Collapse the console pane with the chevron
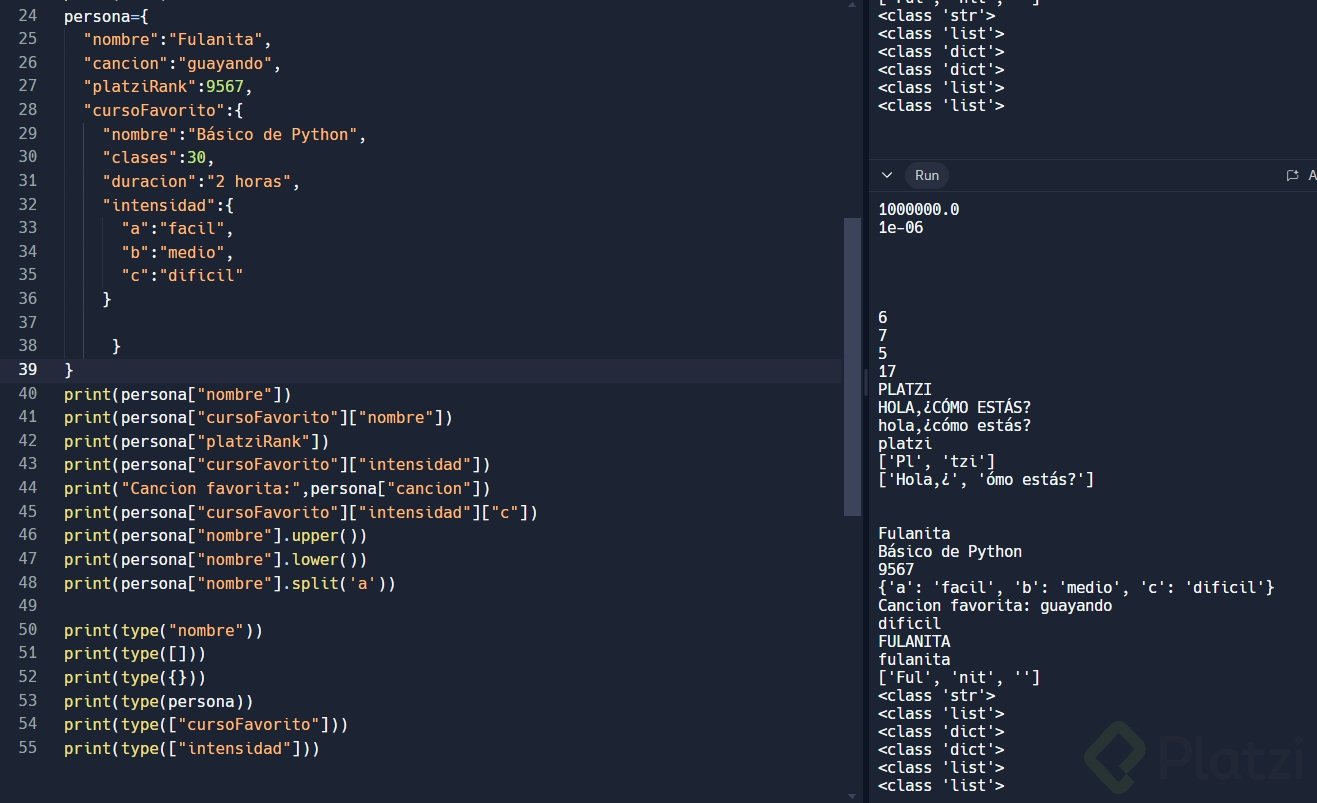This screenshot has height=803, width=1317. pos(886,175)
